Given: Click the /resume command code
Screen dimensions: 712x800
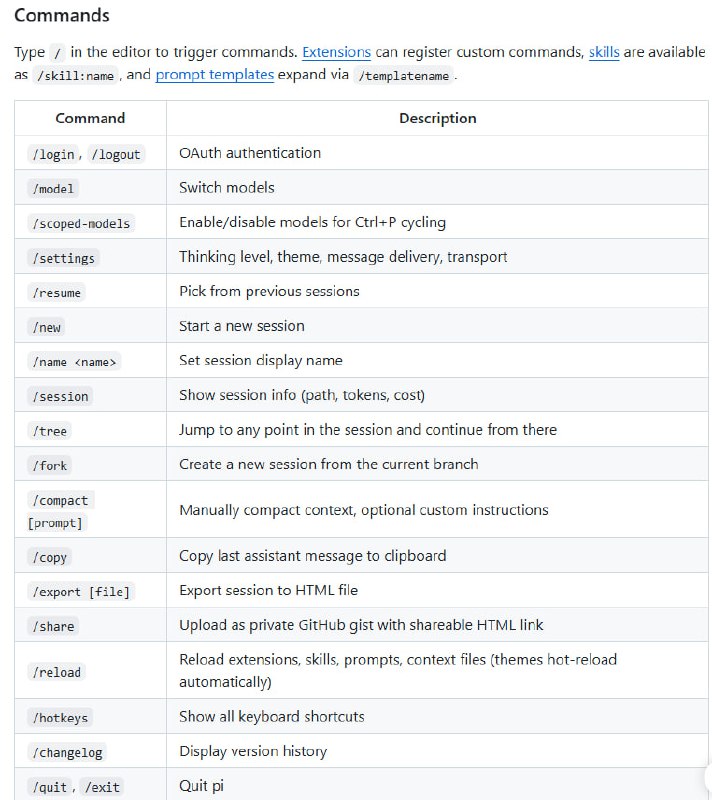Looking at the screenshot, I should (x=57, y=293).
